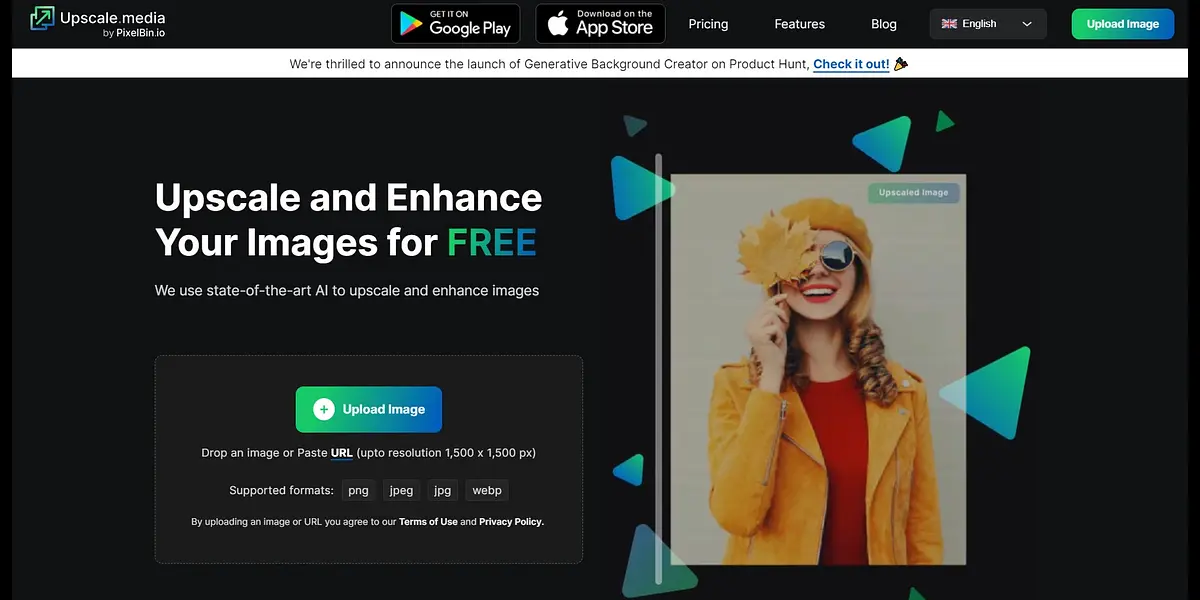The image size is (1200, 600).
Task: Open the Google Play store badge
Action: coord(456,23)
